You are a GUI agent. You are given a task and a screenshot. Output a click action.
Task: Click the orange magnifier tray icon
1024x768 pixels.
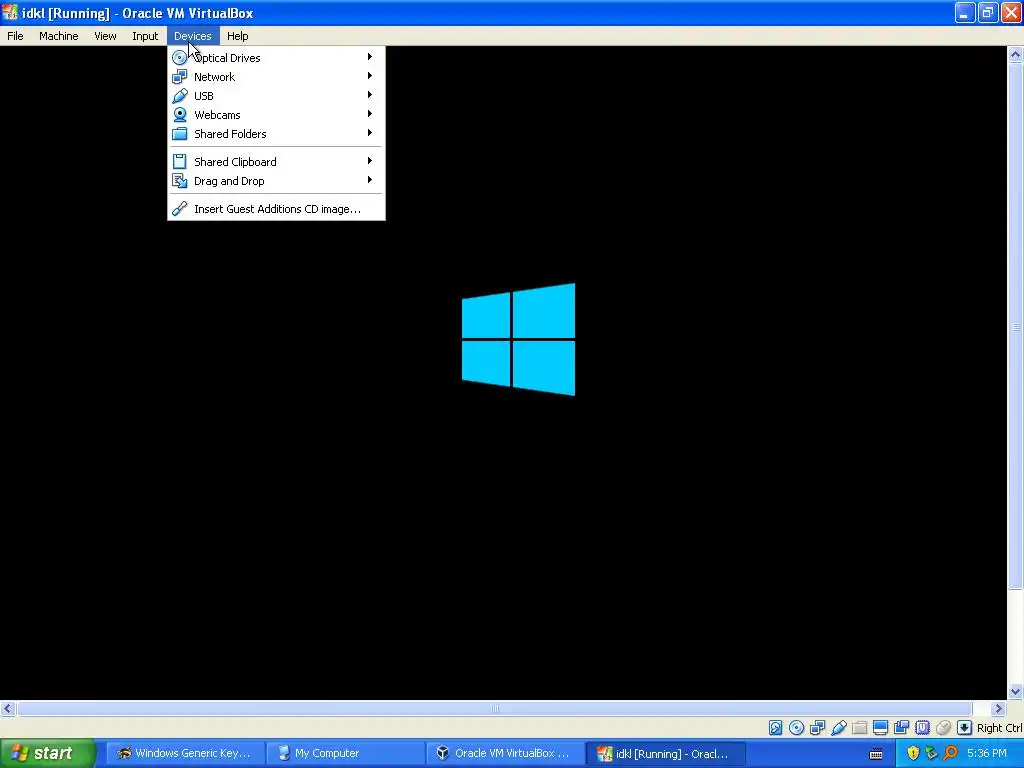(950, 753)
